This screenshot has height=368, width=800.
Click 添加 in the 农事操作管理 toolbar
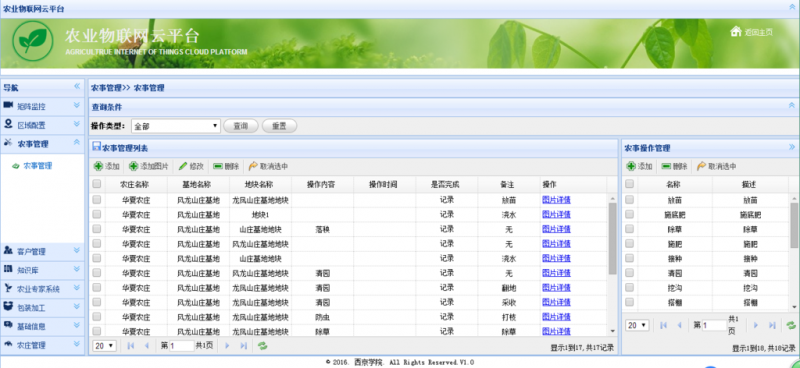(639, 166)
